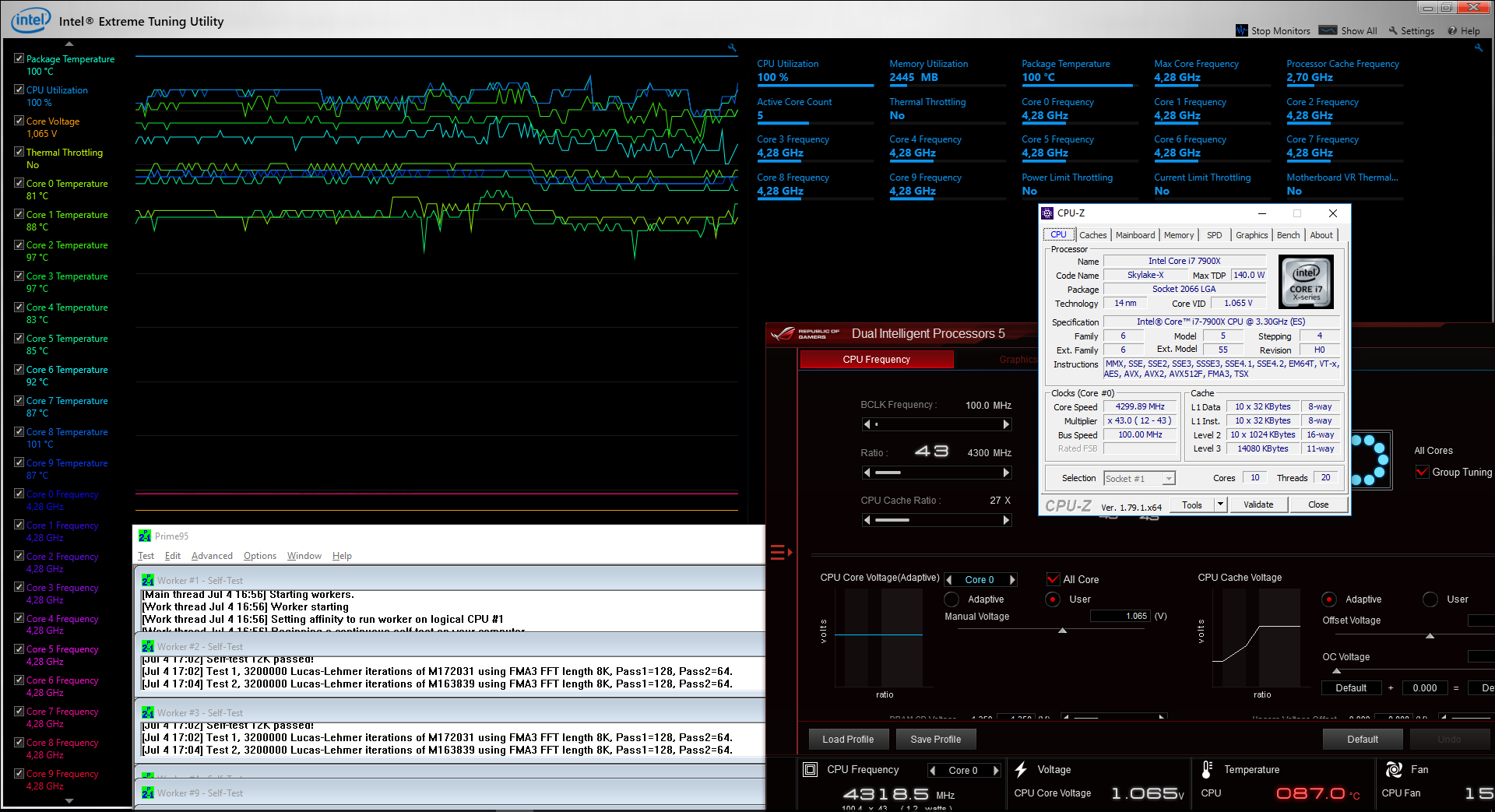Click the Manual Voltage slider handle
Screen dimensions: 1495x812
1062,631
